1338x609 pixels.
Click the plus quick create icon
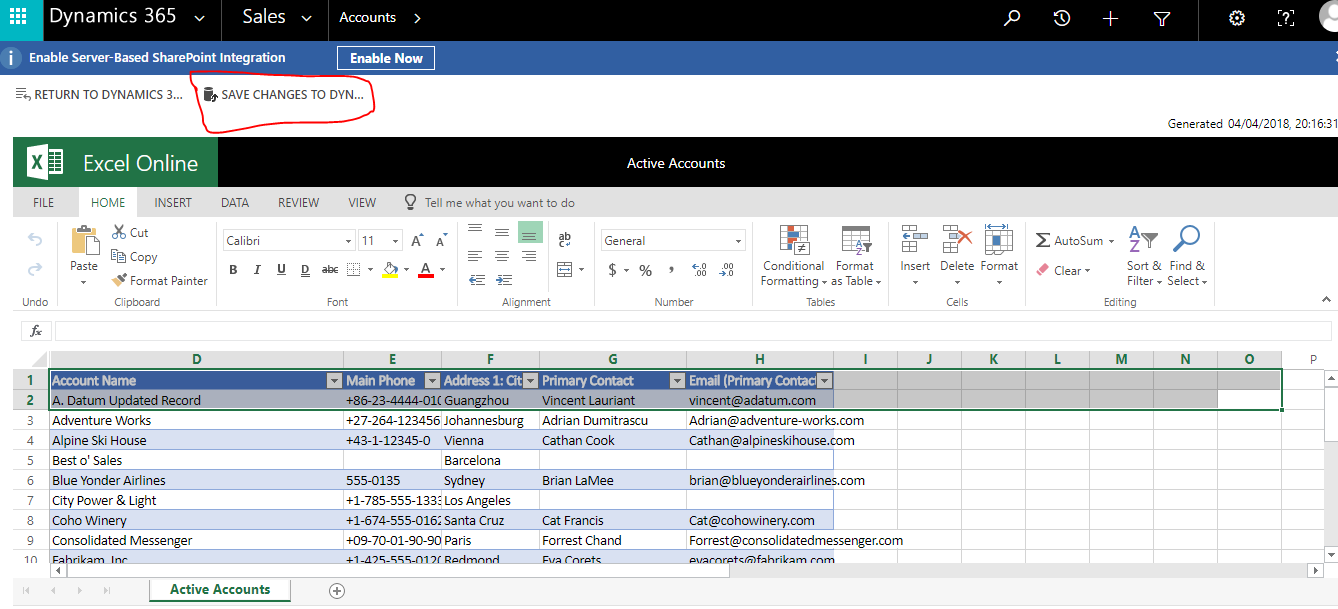[x=1110, y=18]
